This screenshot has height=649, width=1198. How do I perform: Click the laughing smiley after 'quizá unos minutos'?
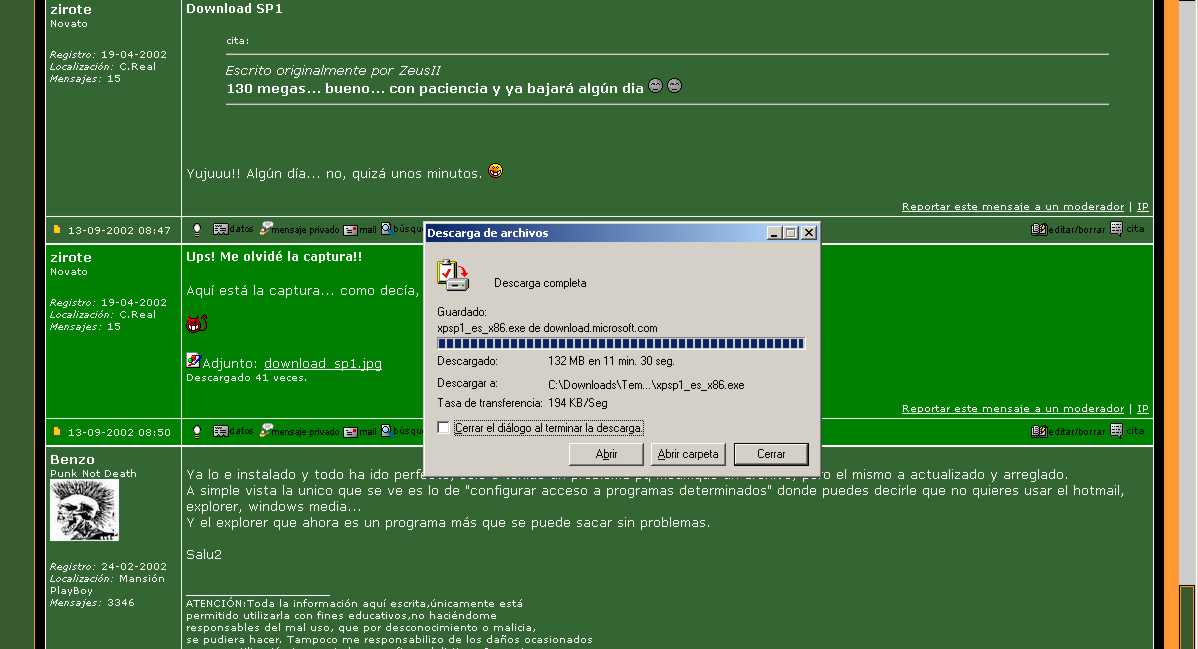point(495,171)
